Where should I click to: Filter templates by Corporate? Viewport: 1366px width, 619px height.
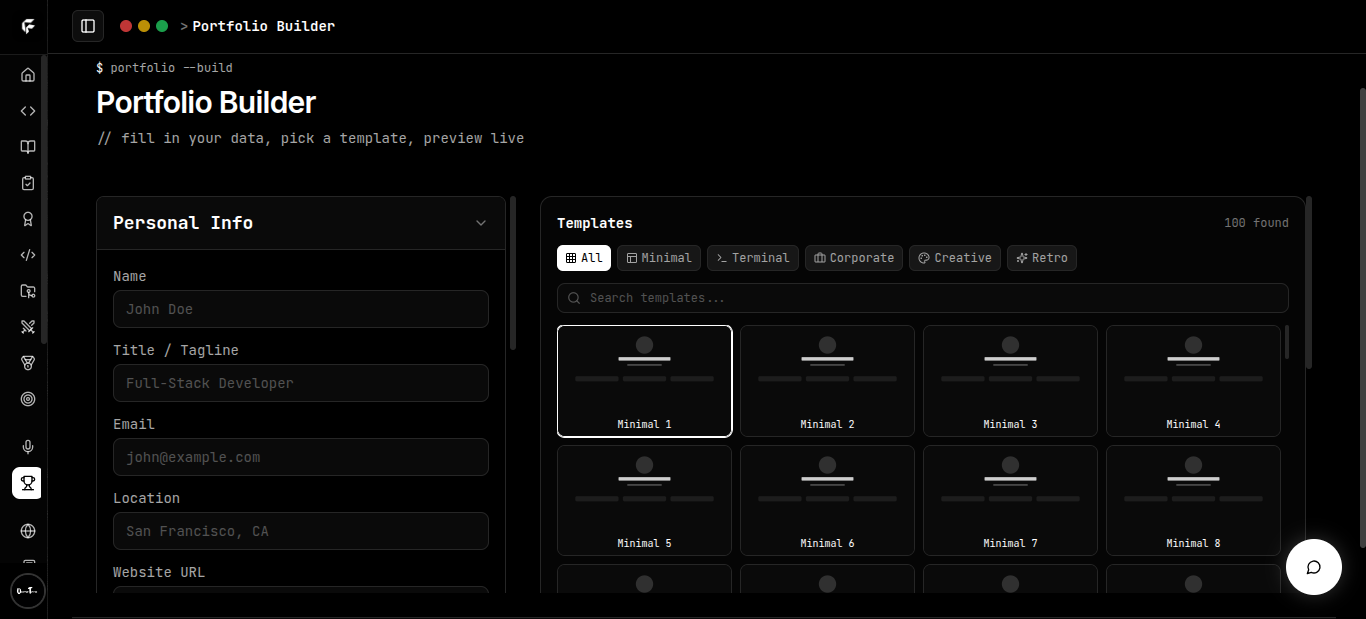854,258
